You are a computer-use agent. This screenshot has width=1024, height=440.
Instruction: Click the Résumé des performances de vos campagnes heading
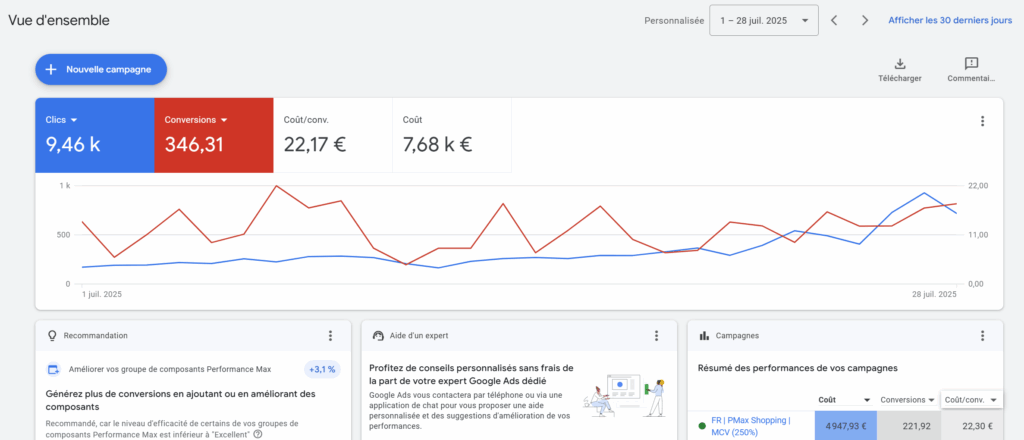(797, 368)
